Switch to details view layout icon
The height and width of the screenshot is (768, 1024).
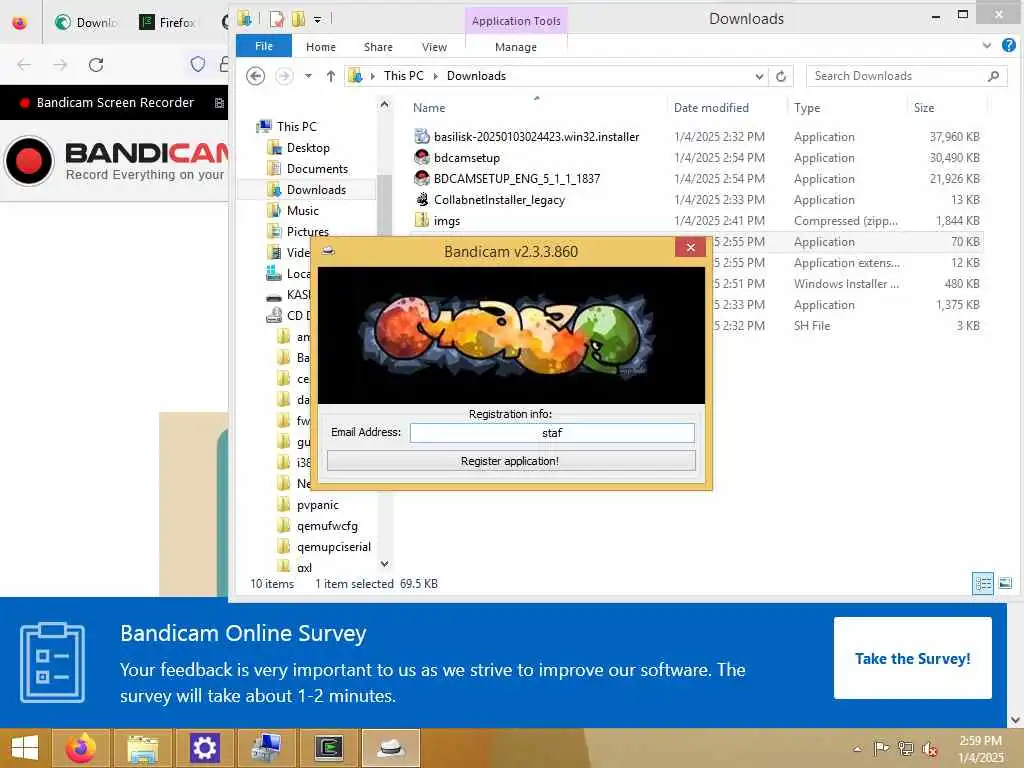(983, 583)
